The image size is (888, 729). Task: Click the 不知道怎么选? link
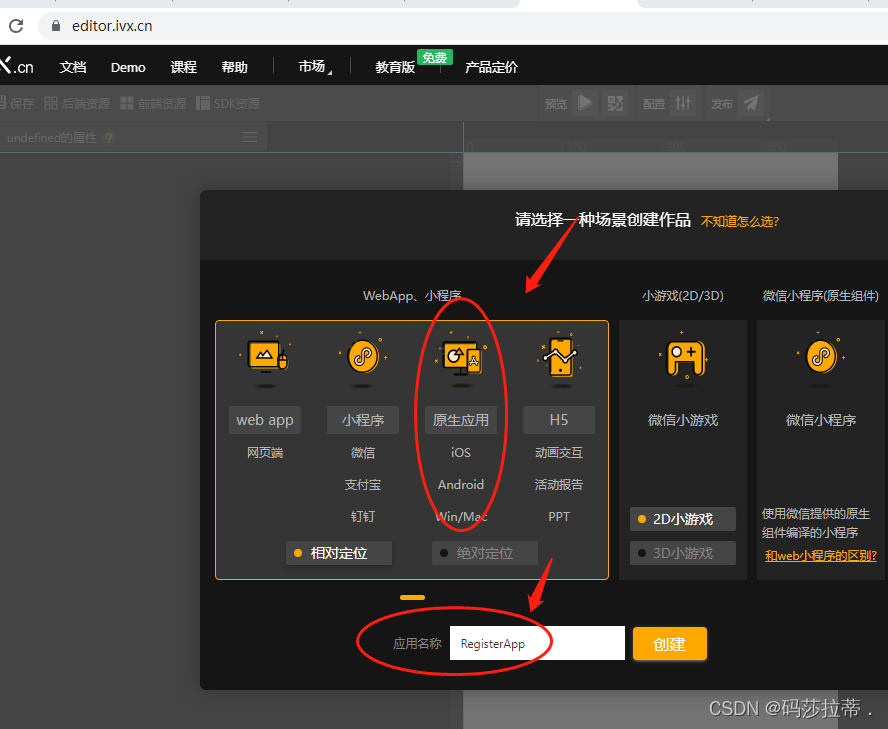(740, 221)
